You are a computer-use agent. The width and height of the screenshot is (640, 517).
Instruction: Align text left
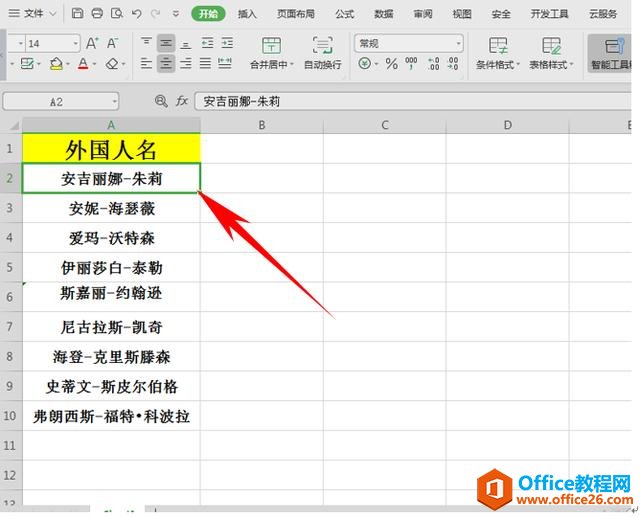[146, 63]
